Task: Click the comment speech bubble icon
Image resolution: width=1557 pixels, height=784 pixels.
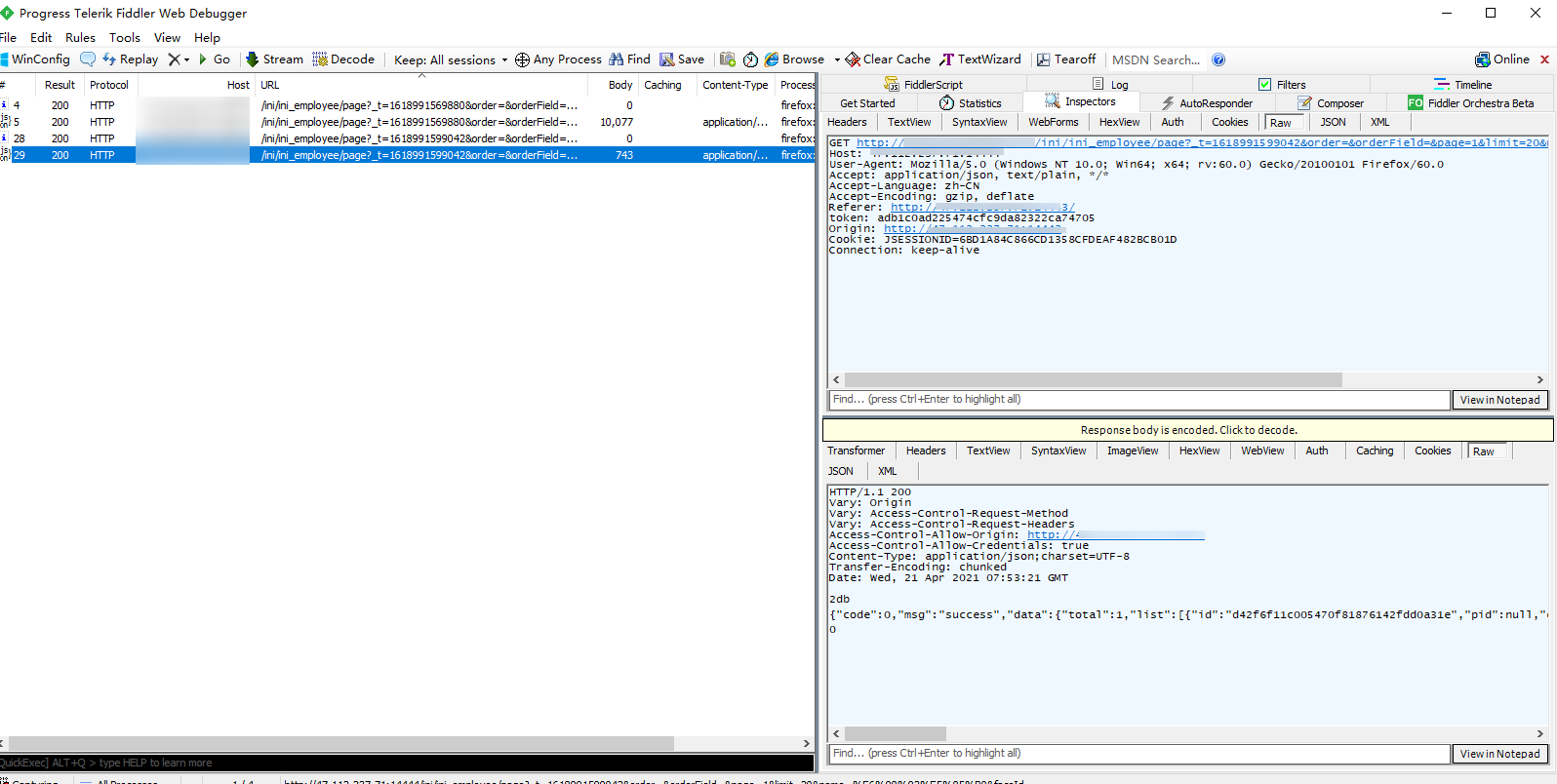Action: click(88, 59)
